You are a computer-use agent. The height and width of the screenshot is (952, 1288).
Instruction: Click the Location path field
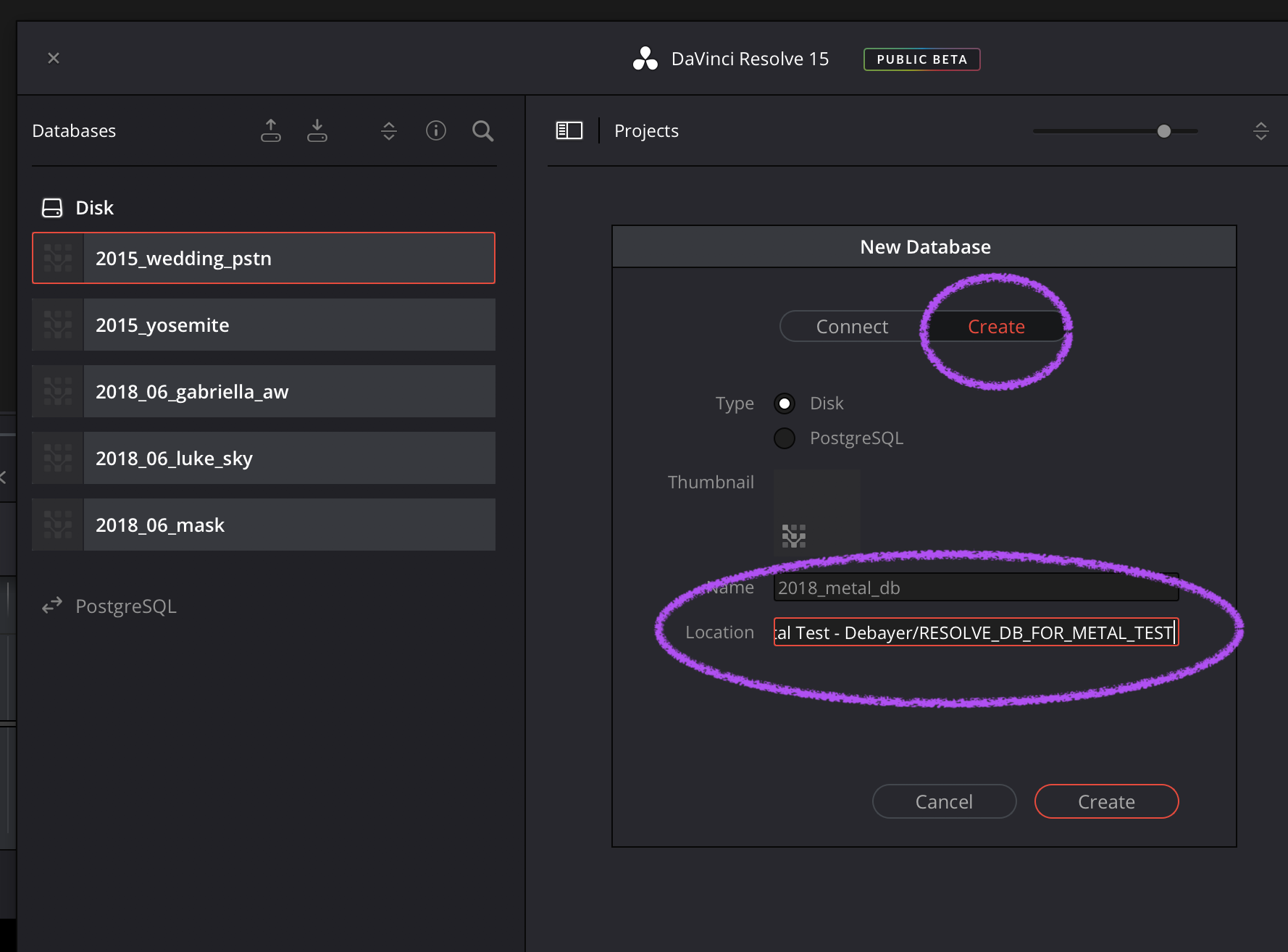click(976, 632)
